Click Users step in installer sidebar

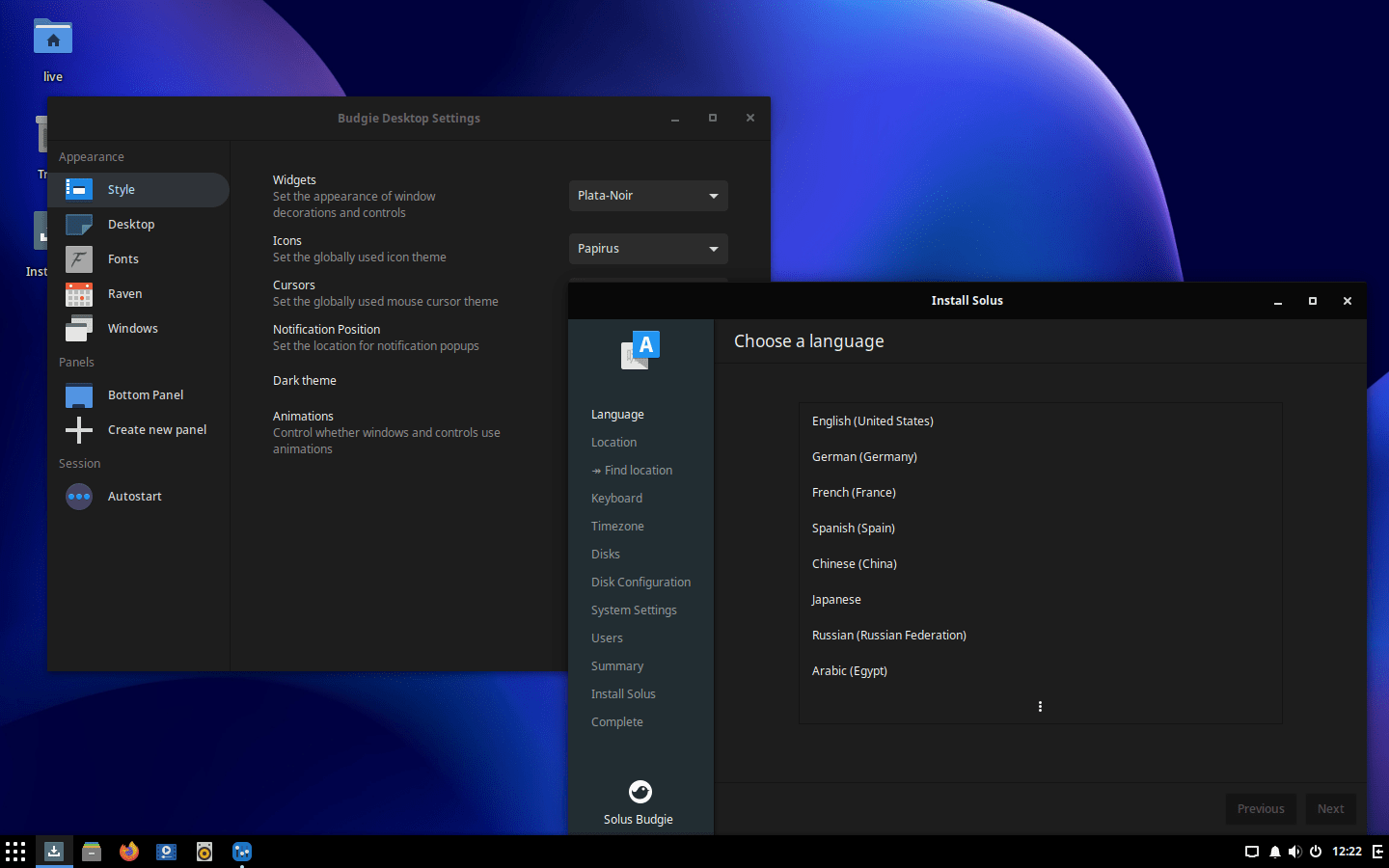coord(607,638)
